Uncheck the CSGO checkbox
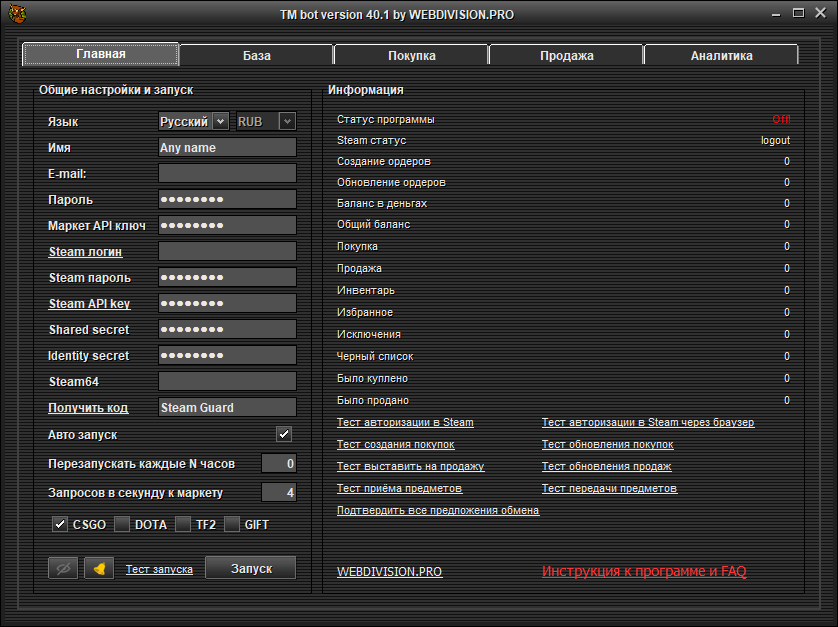Screen dimensions: 838x627 coord(60,524)
